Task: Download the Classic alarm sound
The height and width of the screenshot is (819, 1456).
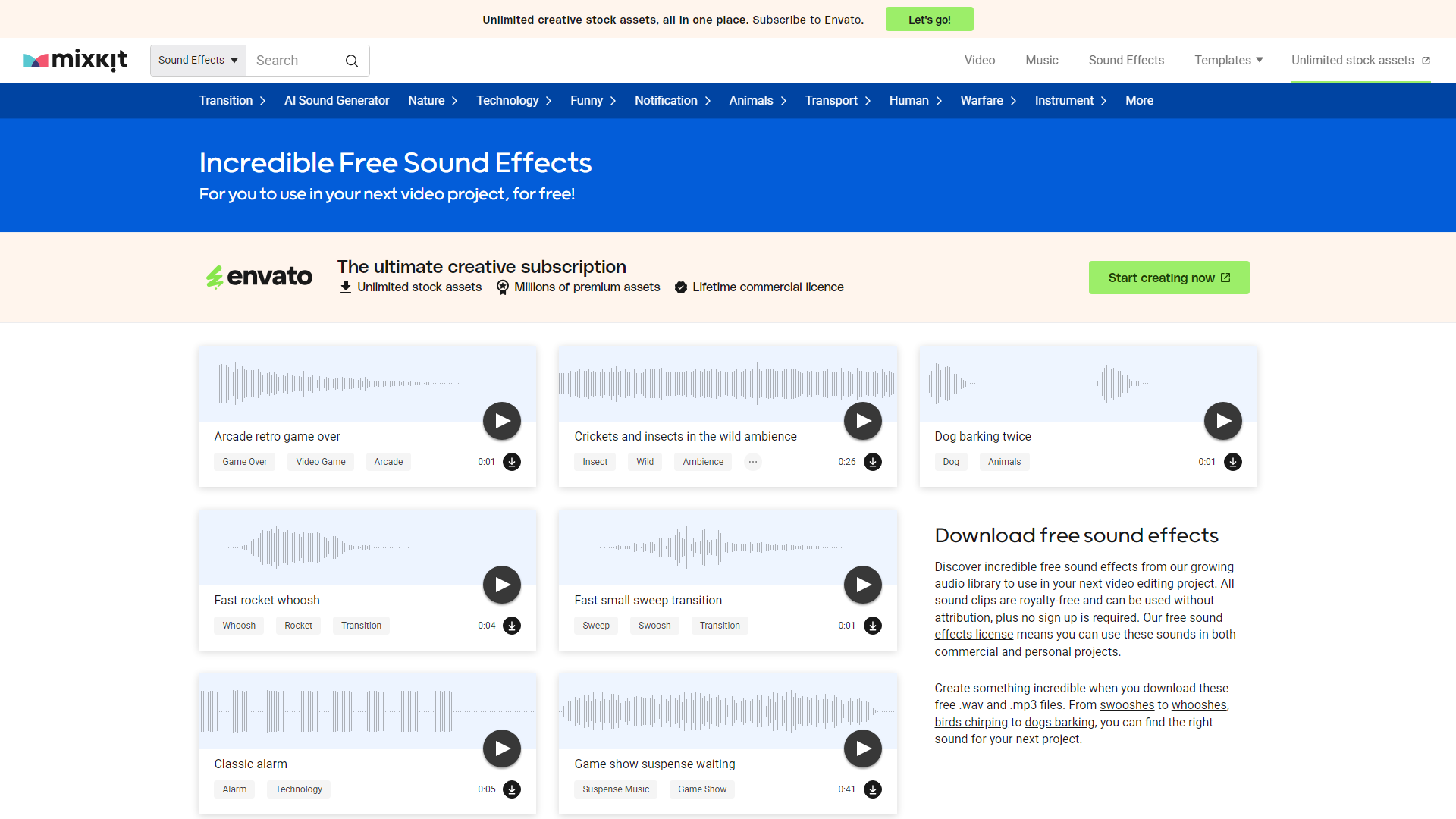Action: click(x=512, y=789)
